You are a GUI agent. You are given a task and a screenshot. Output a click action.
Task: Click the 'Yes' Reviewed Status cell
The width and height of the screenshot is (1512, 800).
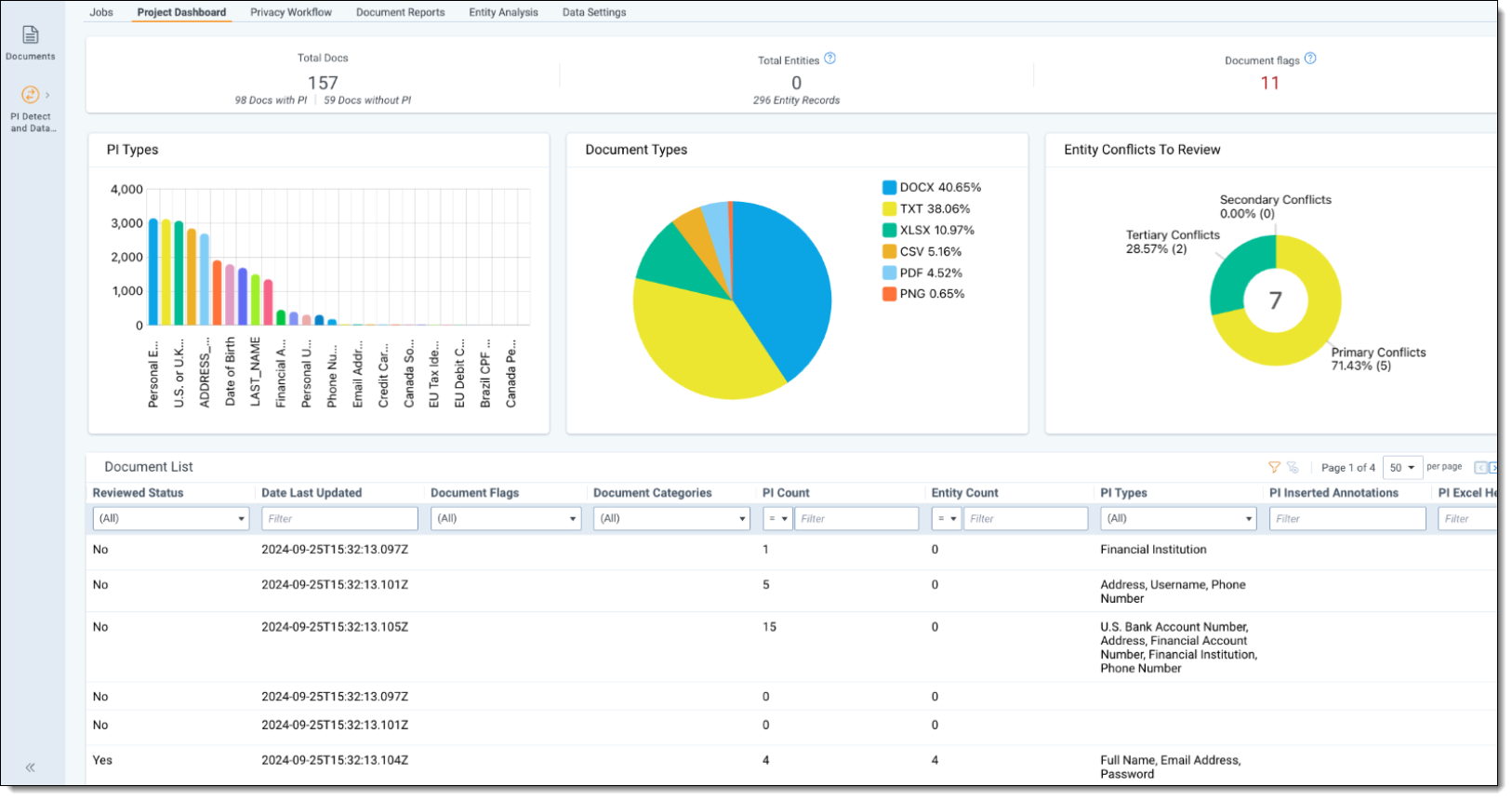(102, 760)
